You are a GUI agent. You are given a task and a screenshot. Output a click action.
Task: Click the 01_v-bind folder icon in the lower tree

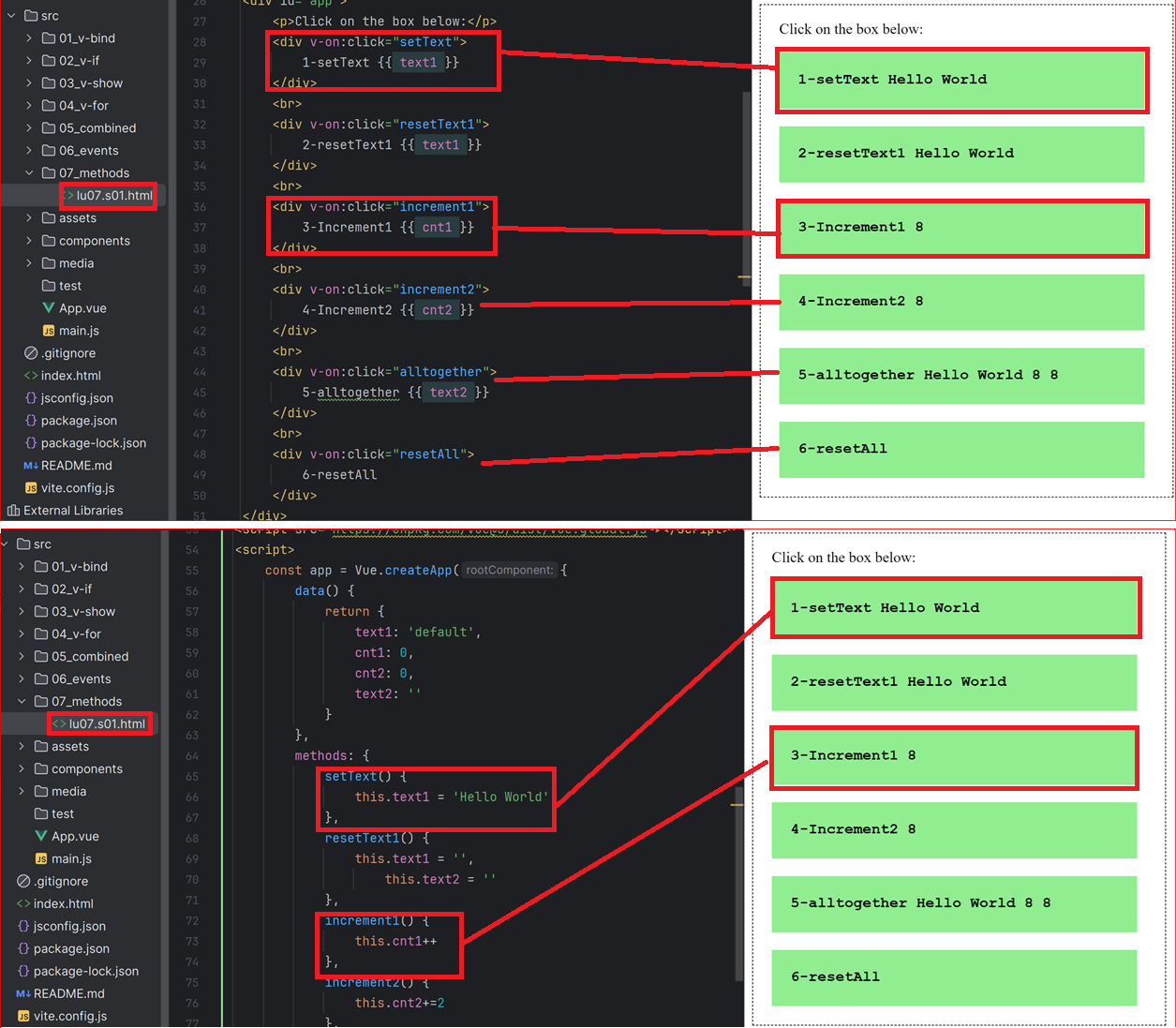click(x=41, y=567)
